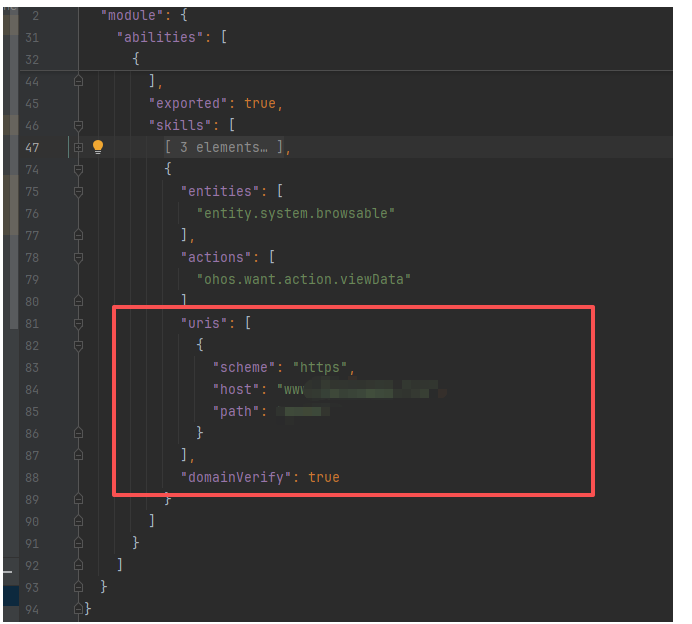Click line number 76 in the gutter
Image resolution: width=692 pixels, height=624 pixels.
click(32, 214)
